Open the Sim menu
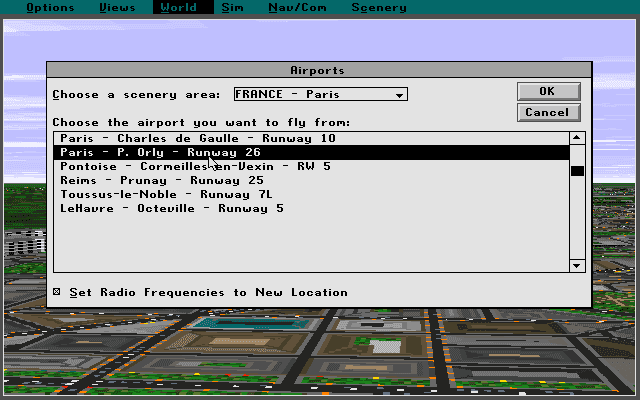The height and width of the screenshot is (400, 640). (232, 8)
